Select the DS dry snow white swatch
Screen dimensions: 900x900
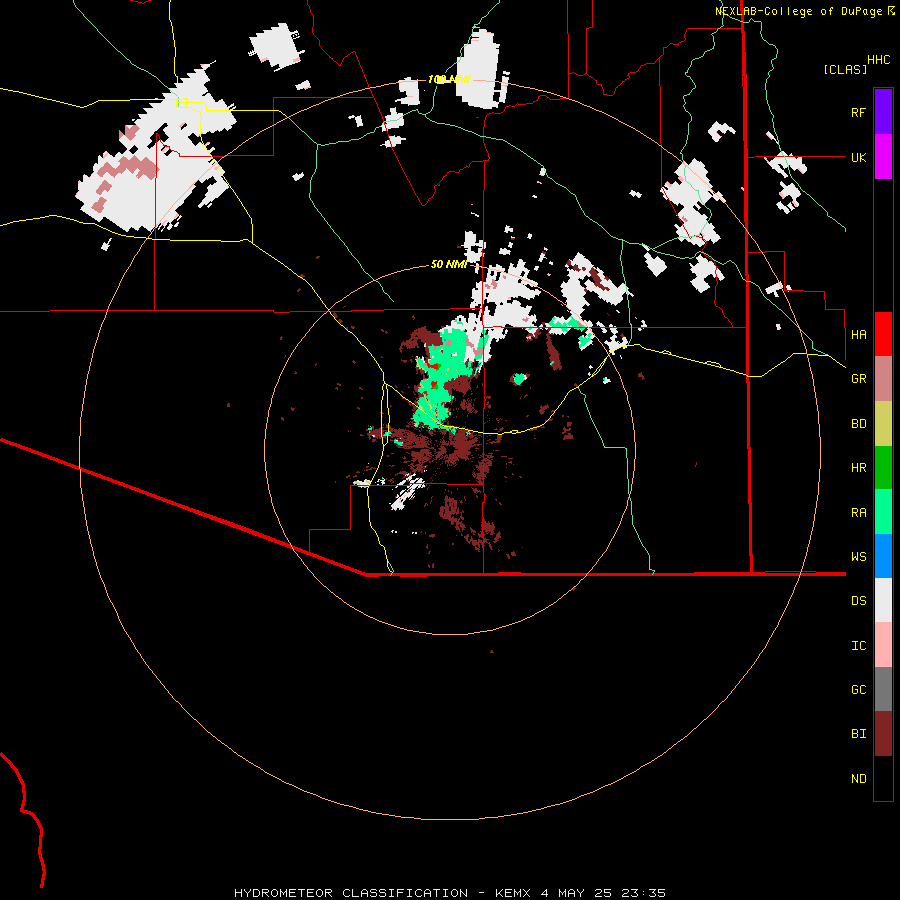tap(883, 600)
